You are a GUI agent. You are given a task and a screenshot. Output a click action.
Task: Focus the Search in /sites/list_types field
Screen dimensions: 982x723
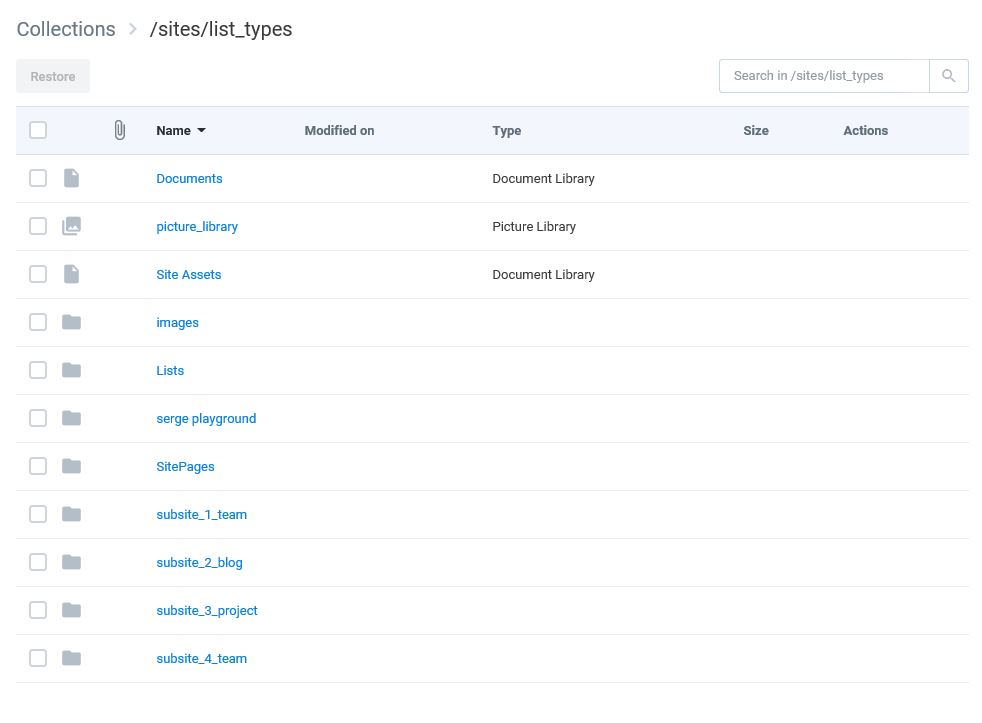click(x=824, y=76)
